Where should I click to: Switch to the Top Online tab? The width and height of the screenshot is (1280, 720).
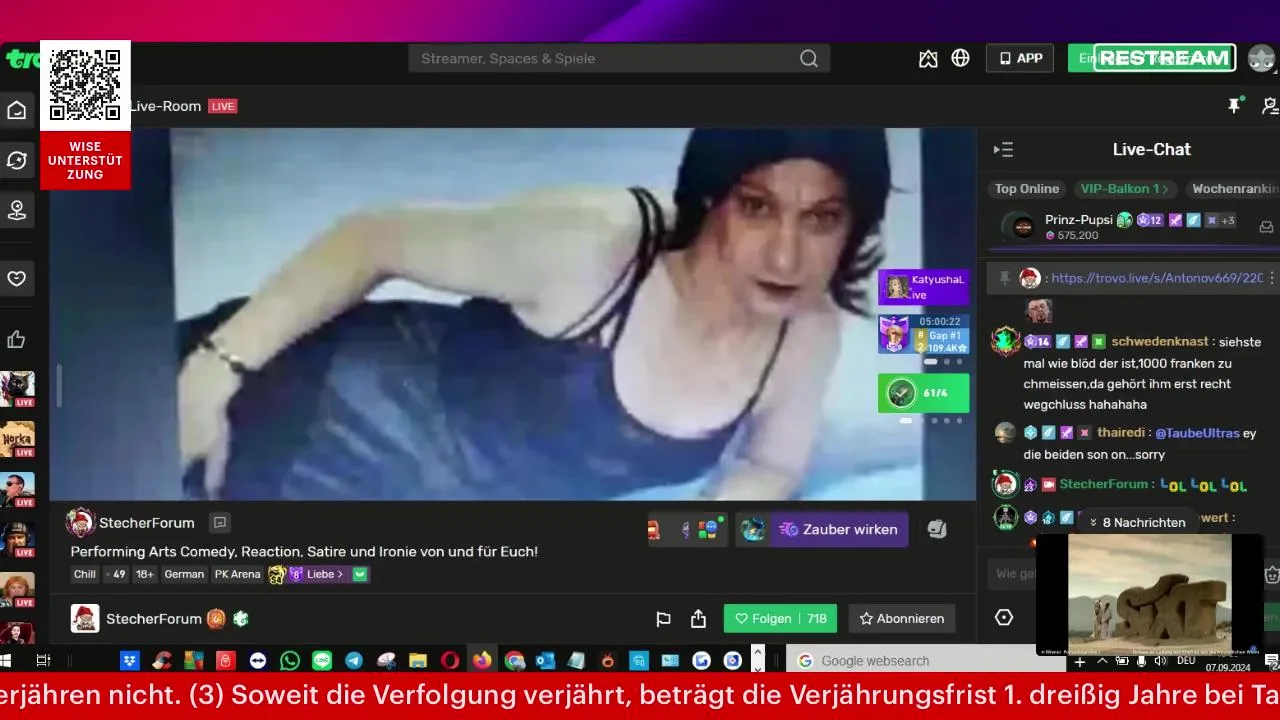click(1026, 188)
